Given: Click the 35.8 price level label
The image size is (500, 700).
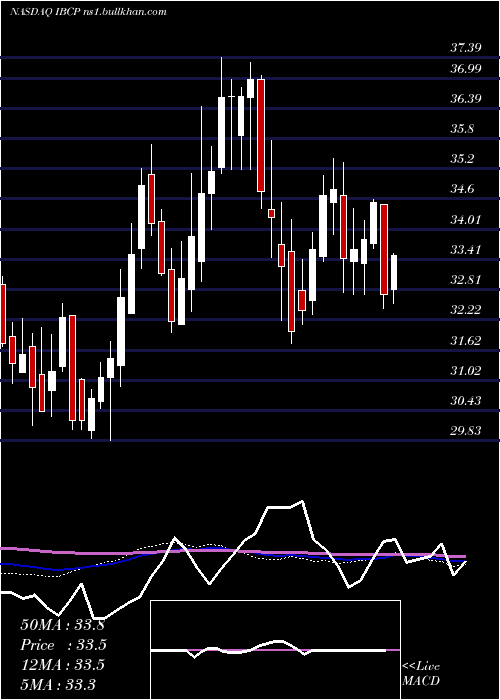Looking at the screenshot, I should 462,129.
